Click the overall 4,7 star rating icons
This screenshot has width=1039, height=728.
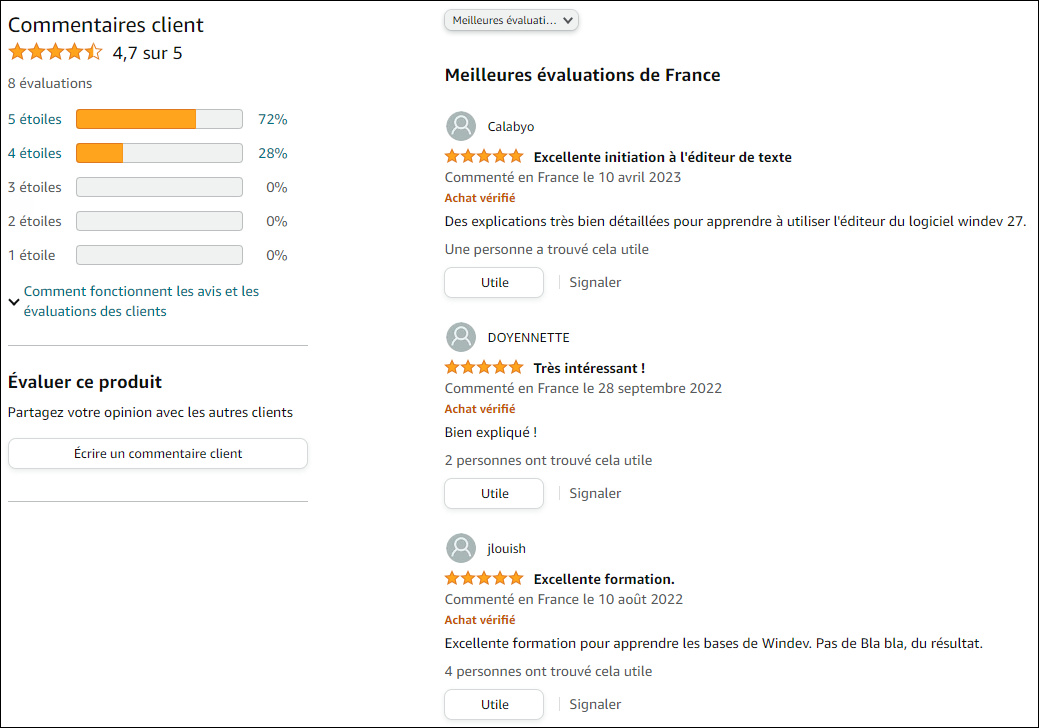(x=56, y=53)
